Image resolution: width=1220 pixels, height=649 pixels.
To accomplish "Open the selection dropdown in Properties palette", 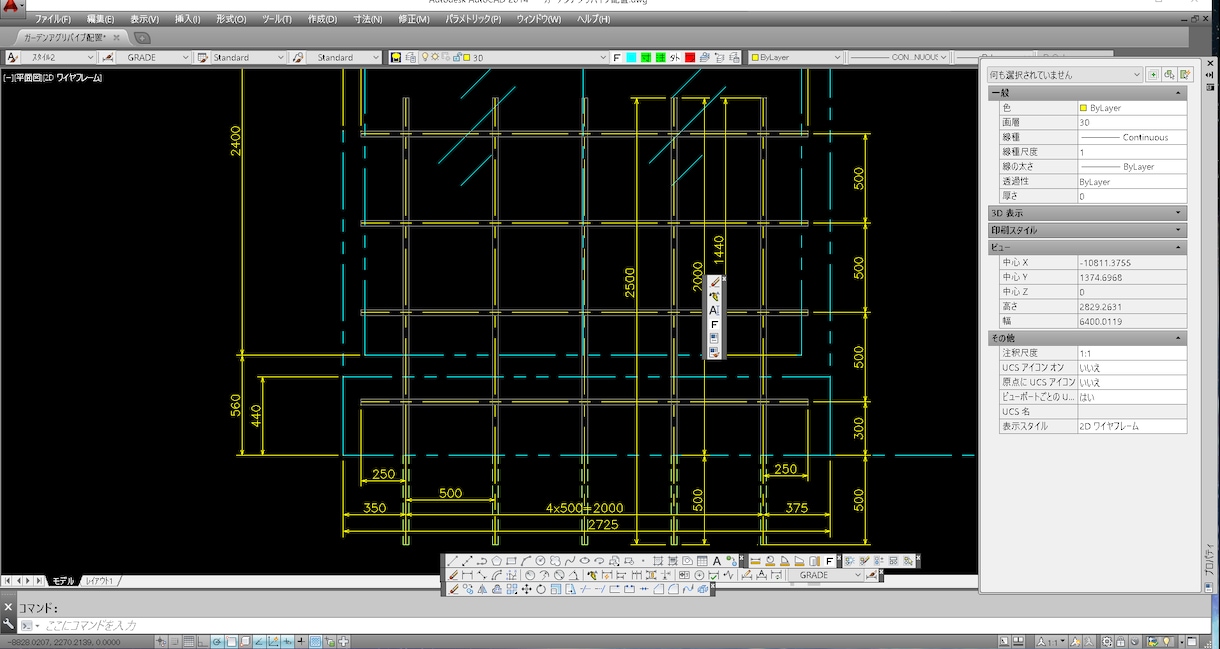I will point(1064,75).
